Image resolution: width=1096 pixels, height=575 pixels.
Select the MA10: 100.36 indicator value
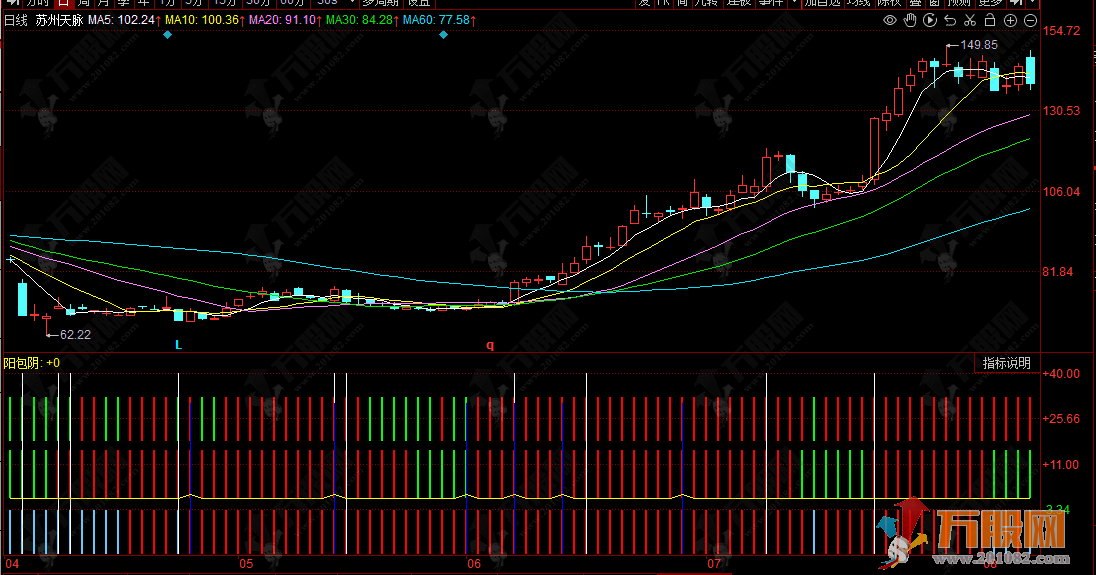tap(201, 20)
